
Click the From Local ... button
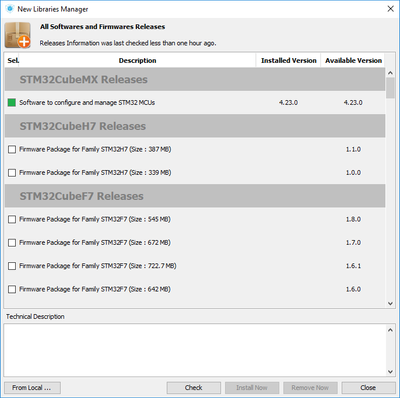click(32, 388)
